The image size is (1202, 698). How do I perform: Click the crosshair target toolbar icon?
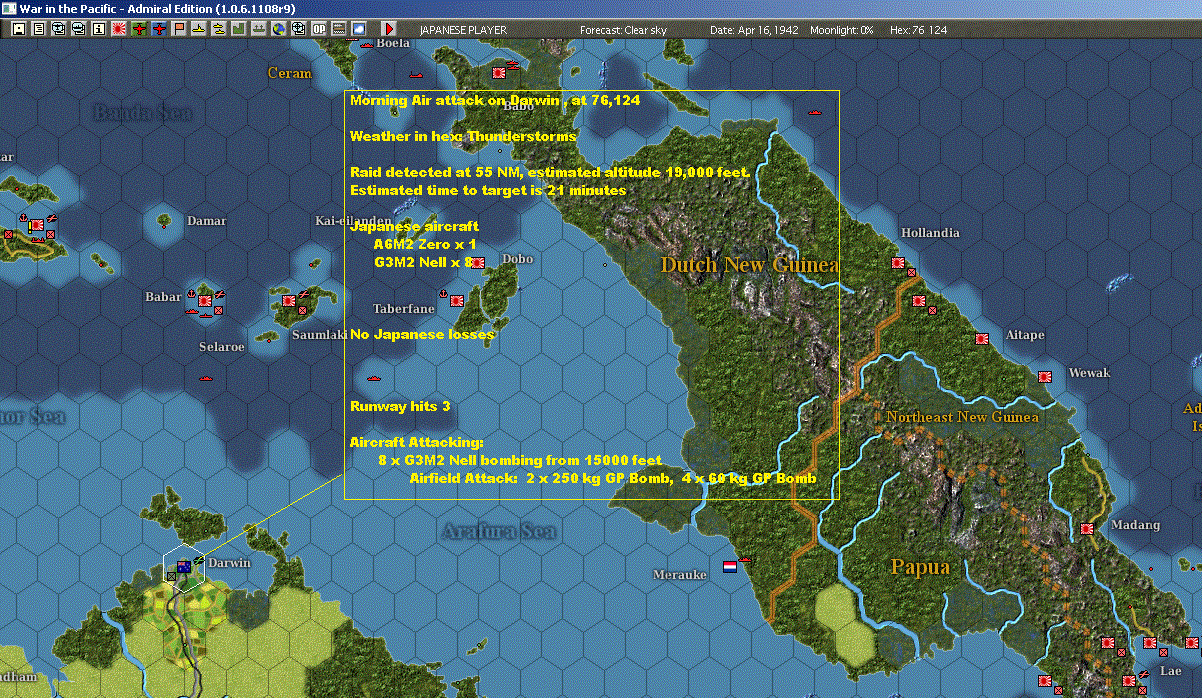coord(298,29)
